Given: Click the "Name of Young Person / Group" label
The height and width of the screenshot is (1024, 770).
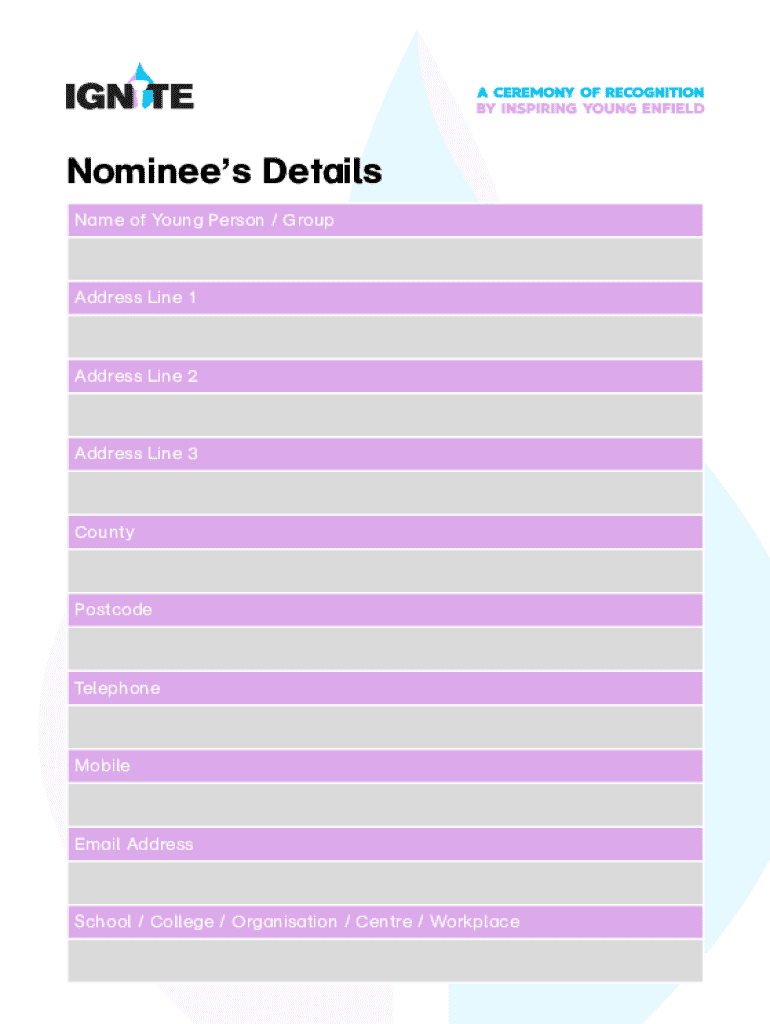Looking at the screenshot, I should (x=204, y=220).
